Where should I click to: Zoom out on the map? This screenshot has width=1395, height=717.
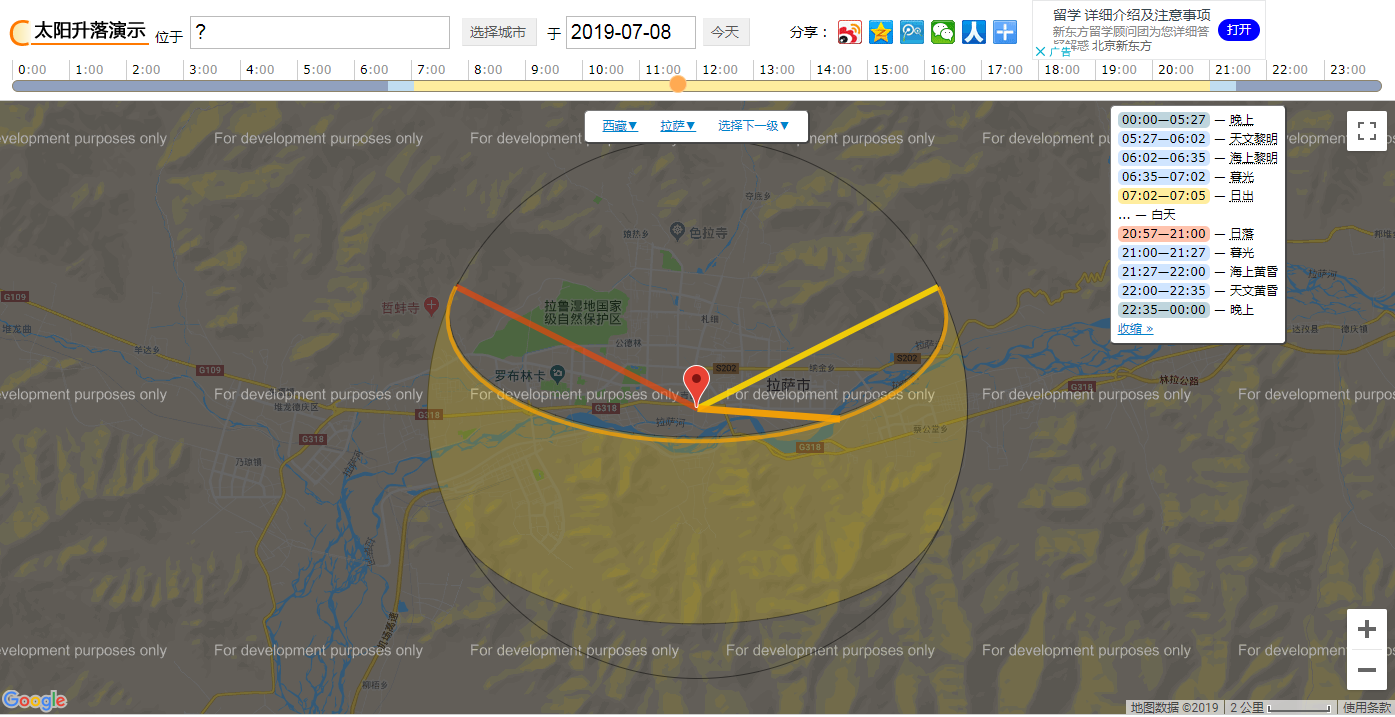pyautogui.click(x=1366, y=669)
